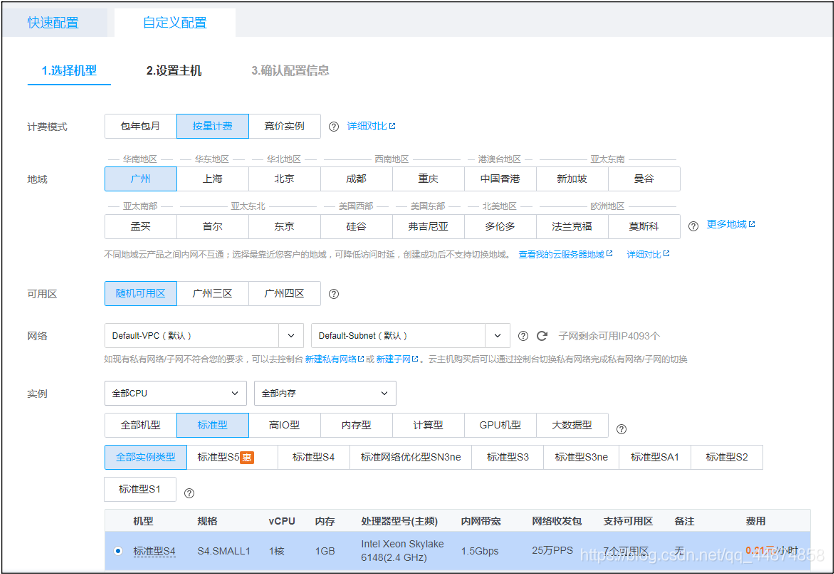This screenshot has height=574, width=834.
Task: Click help icon next to billing mode
Action: coord(333,127)
